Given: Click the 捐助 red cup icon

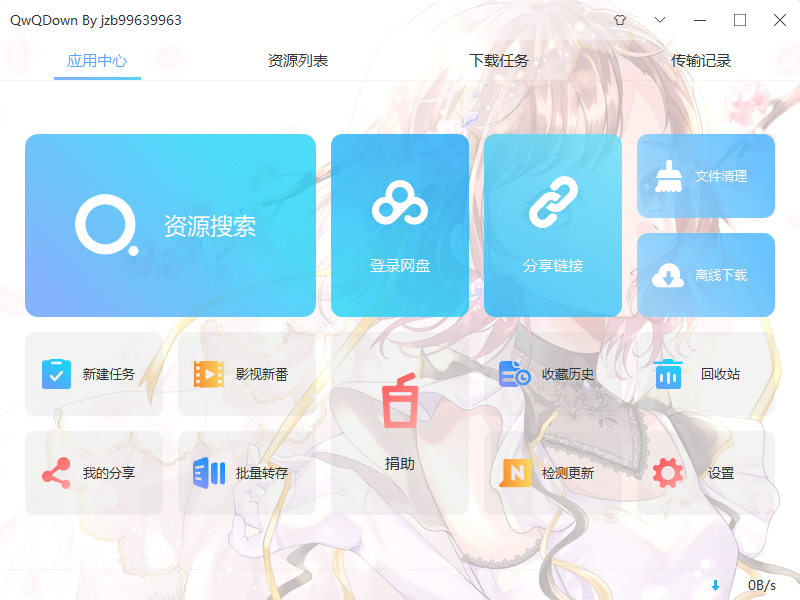Looking at the screenshot, I should pos(400,401).
